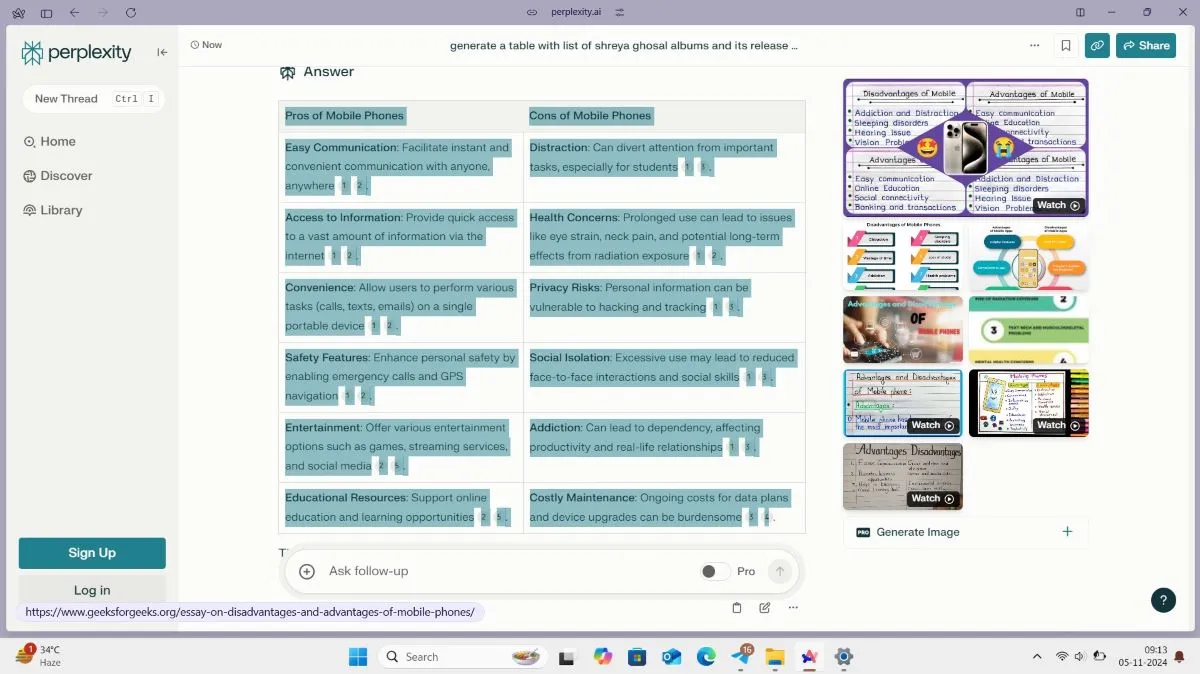Click the Answer heading icon
The width and height of the screenshot is (1200, 674).
(287, 72)
